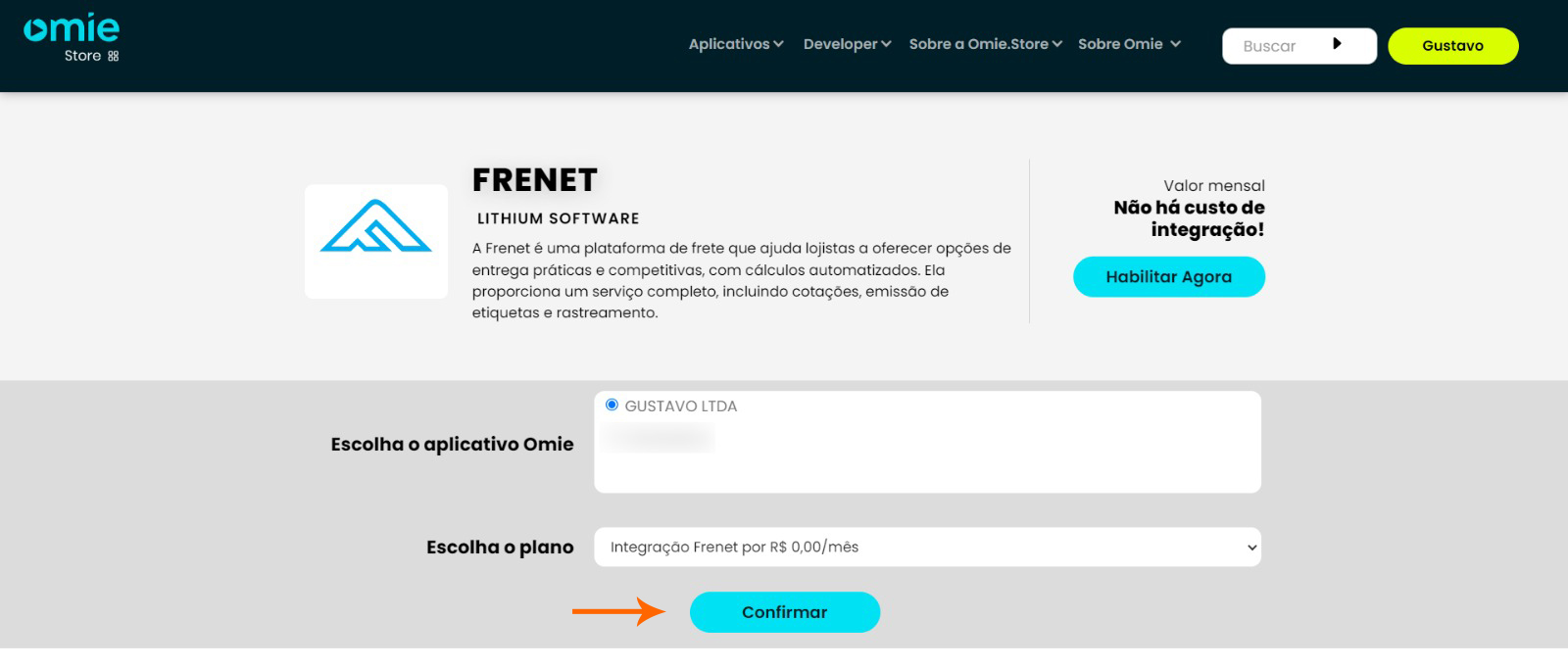Open the Sobre a Omie.Store dropdown
The height and width of the screenshot is (667, 1568).
(x=984, y=43)
